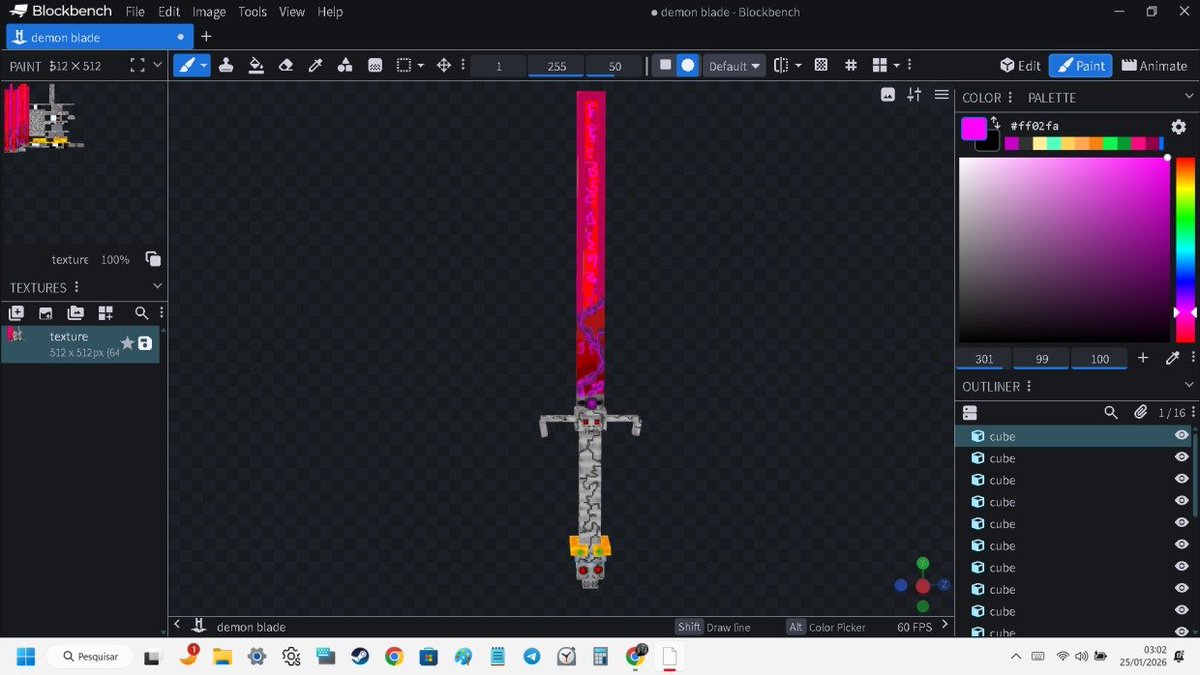Select square brush shape toggle
The width and height of the screenshot is (1200, 675).
point(665,65)
